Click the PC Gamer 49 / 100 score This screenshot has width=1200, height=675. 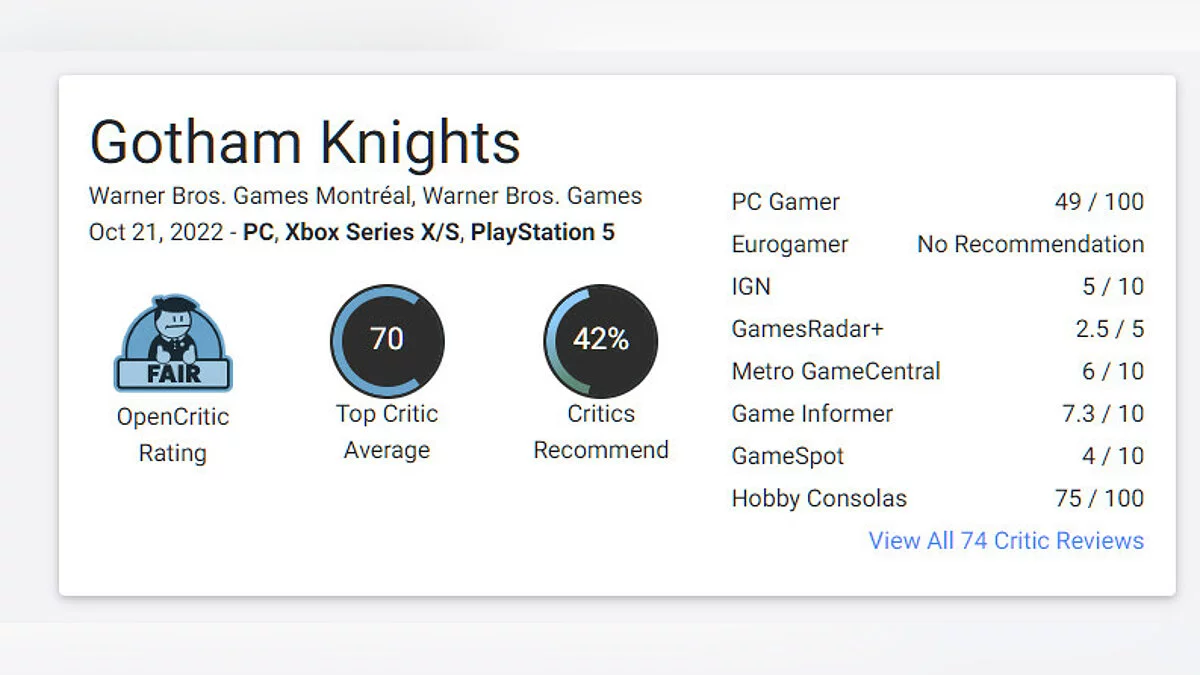click(x=1098, y=202)
